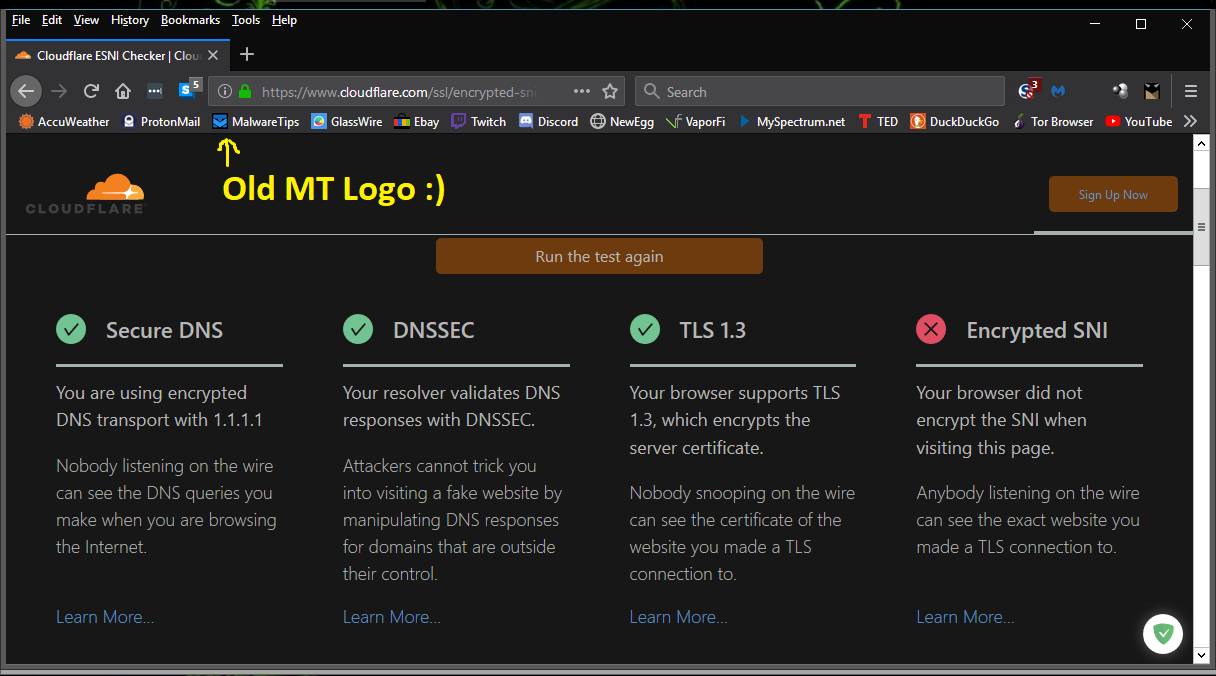The width and height of the screenshot is (1216, 676).
Task: Open Learn More under Secure DNS
Action: 105,617
